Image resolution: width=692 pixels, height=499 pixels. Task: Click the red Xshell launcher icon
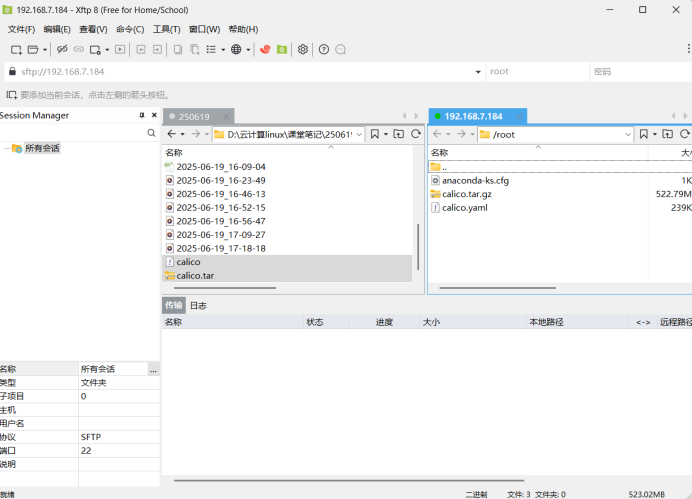[x=265, y=49]
